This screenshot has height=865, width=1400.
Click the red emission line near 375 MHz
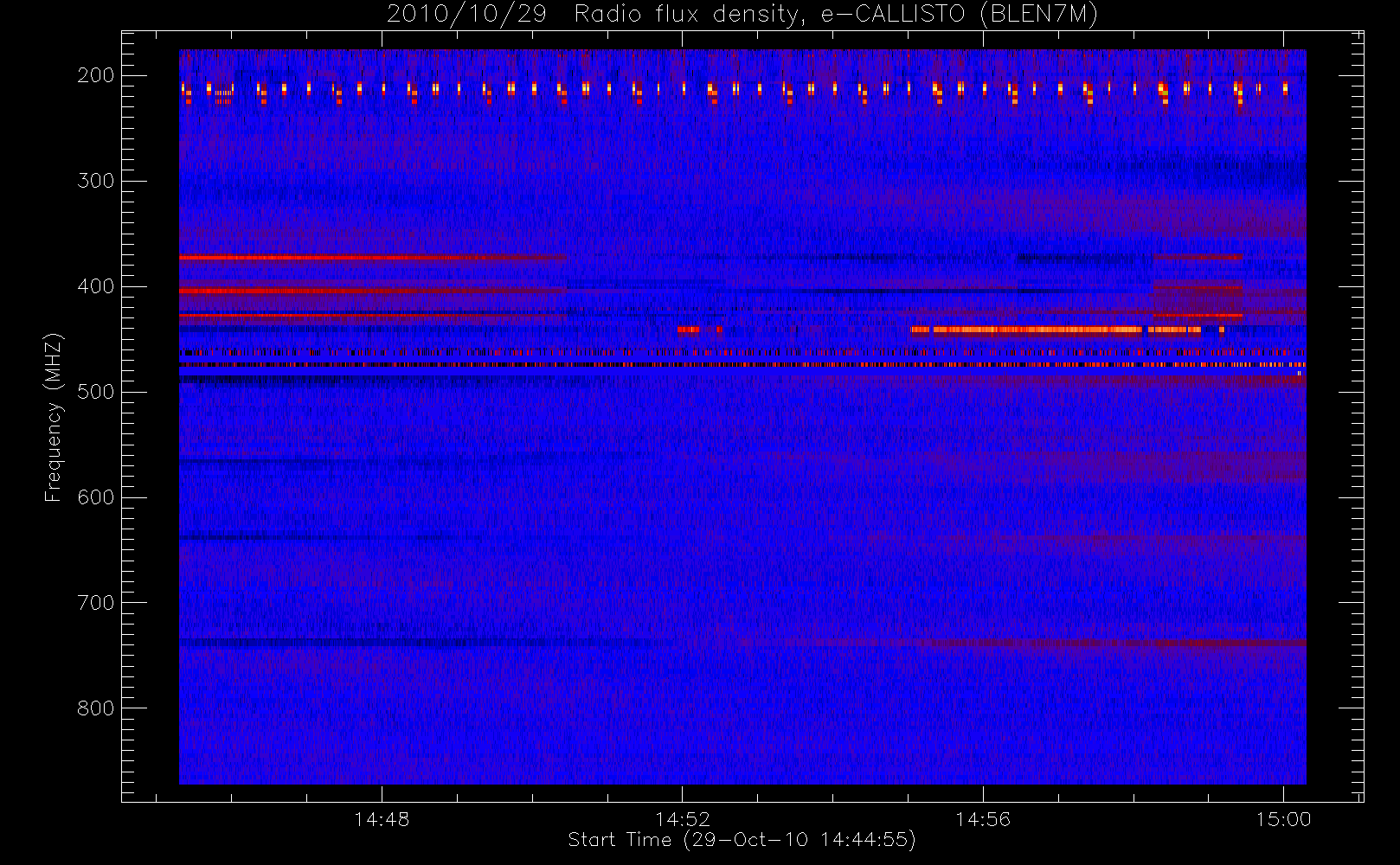click(373, 258)
